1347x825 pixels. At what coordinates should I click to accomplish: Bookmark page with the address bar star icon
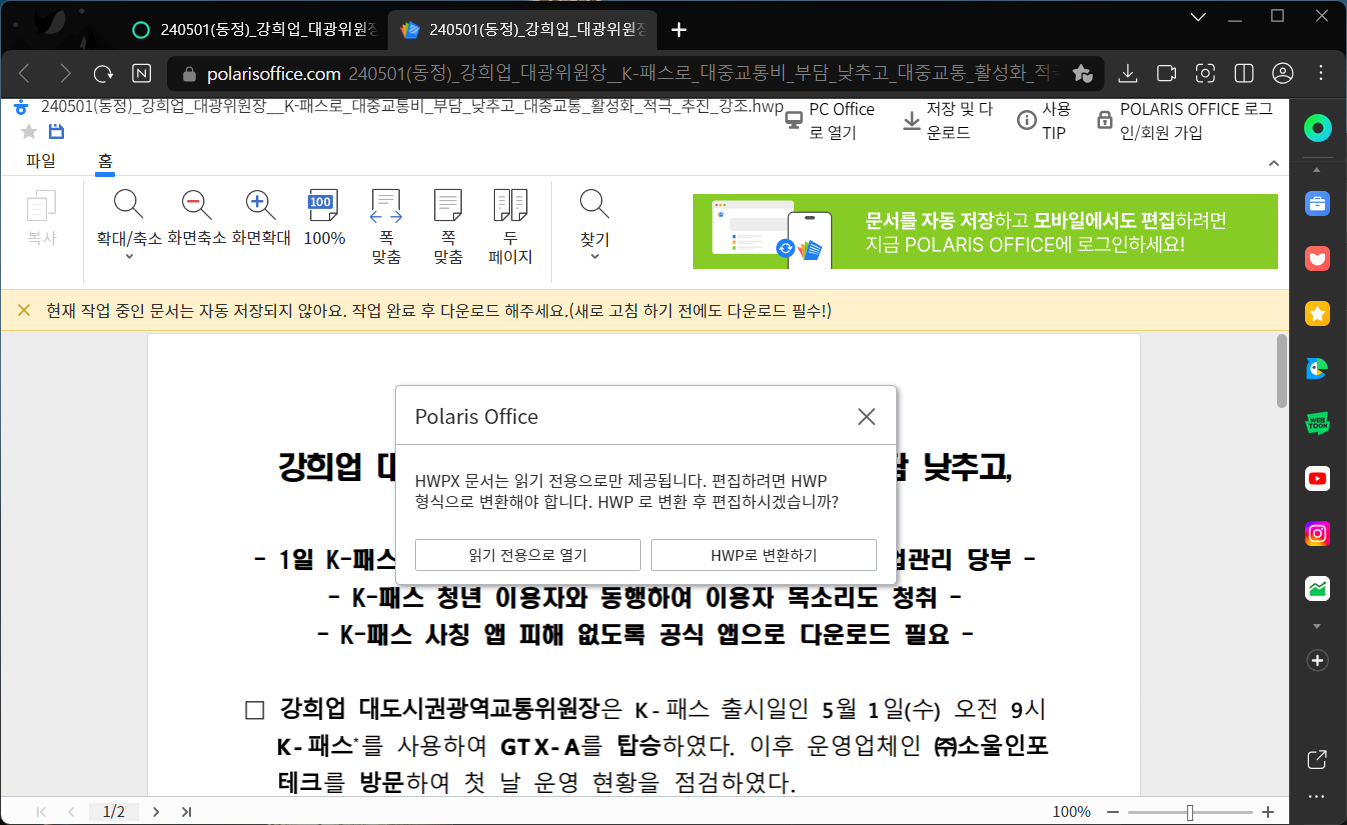(x=1082, y=73)
